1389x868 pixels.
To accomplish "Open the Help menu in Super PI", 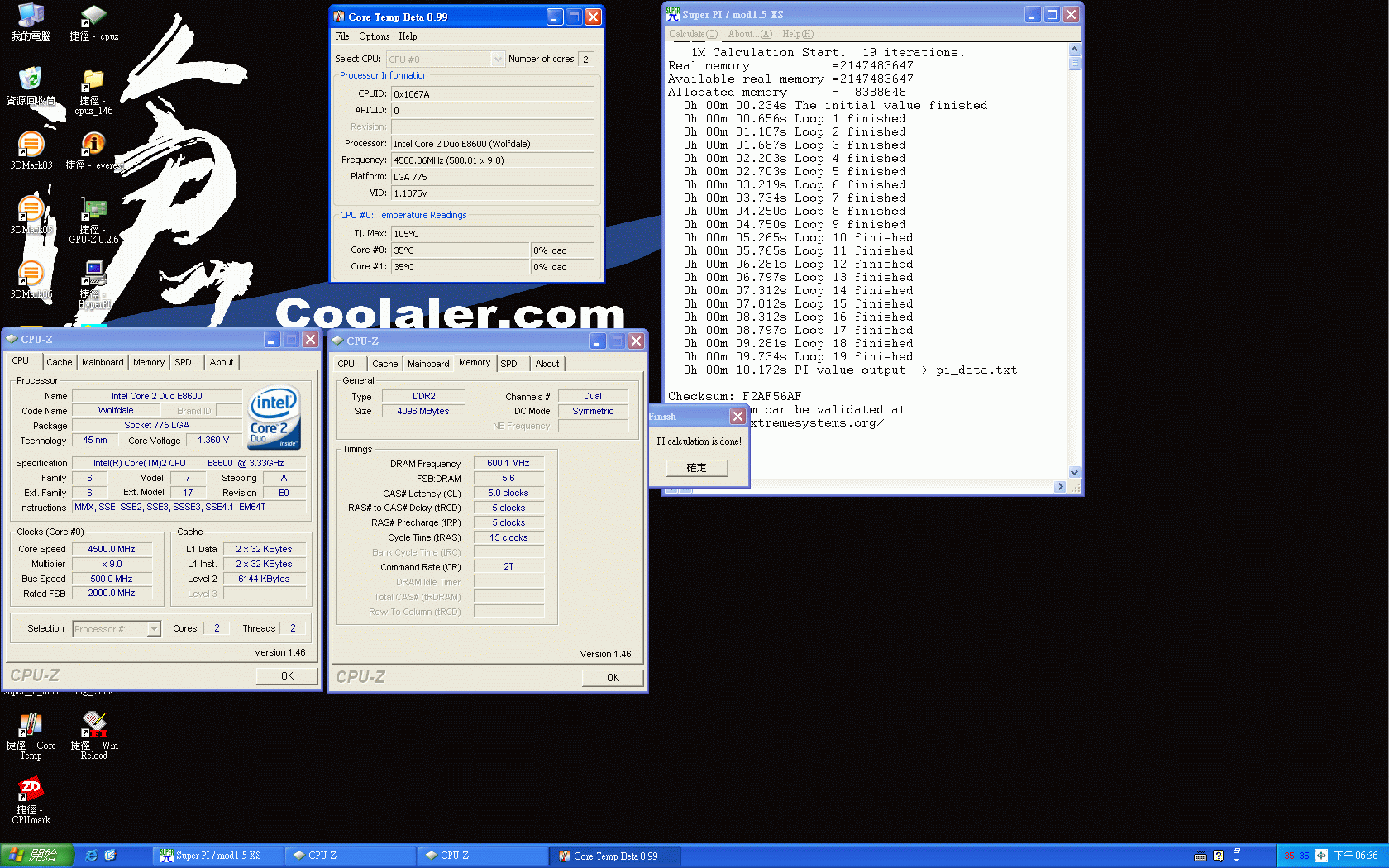I will 798,34.
